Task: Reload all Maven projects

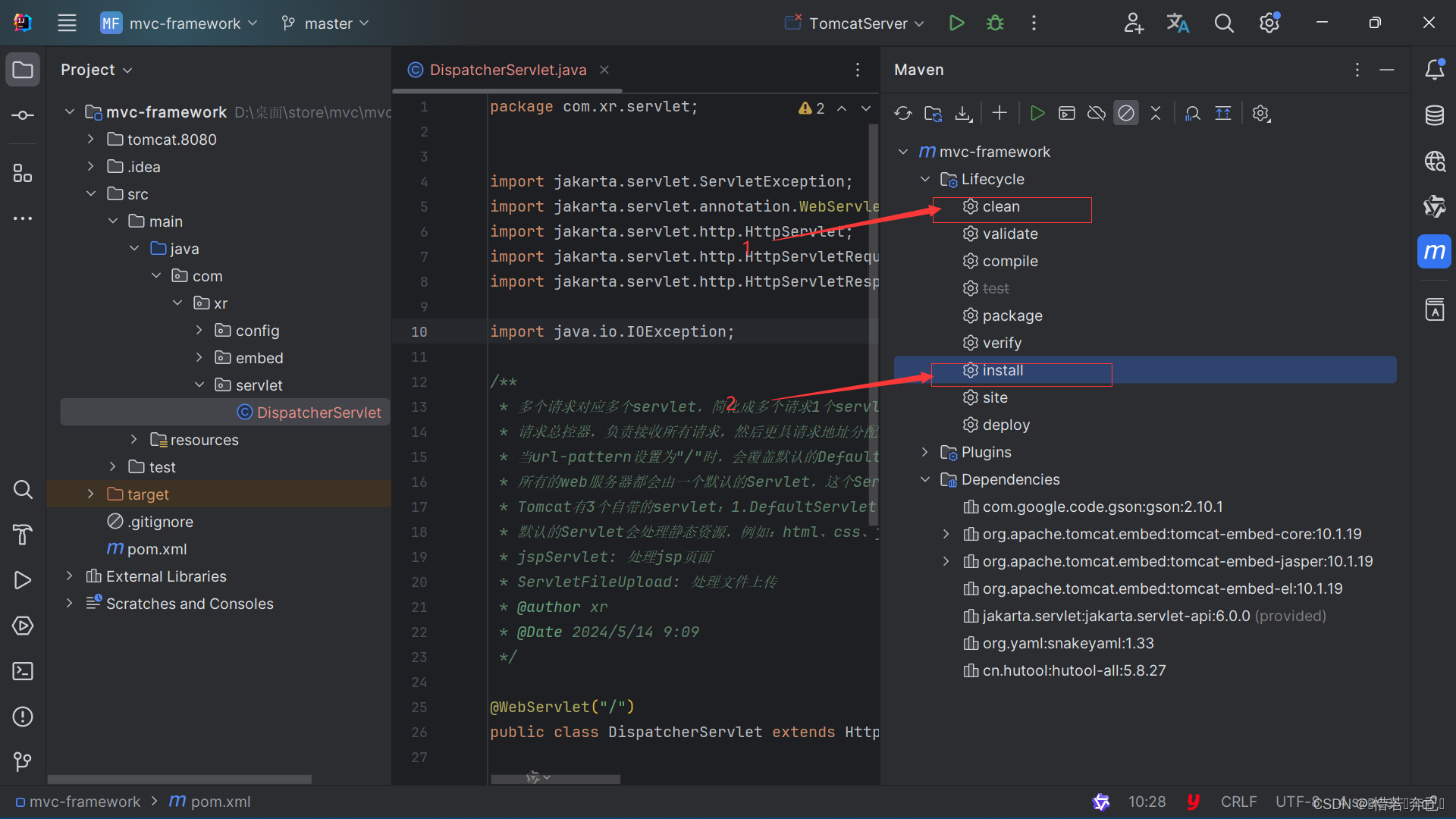Action: [902, 113]
